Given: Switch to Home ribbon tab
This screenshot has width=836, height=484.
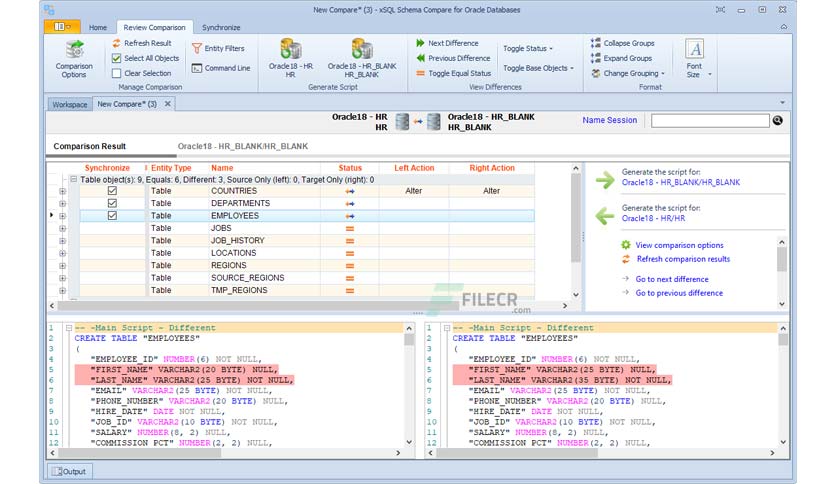Looking at the screenshot, I should pyautogui.click(x=98, y=28).
